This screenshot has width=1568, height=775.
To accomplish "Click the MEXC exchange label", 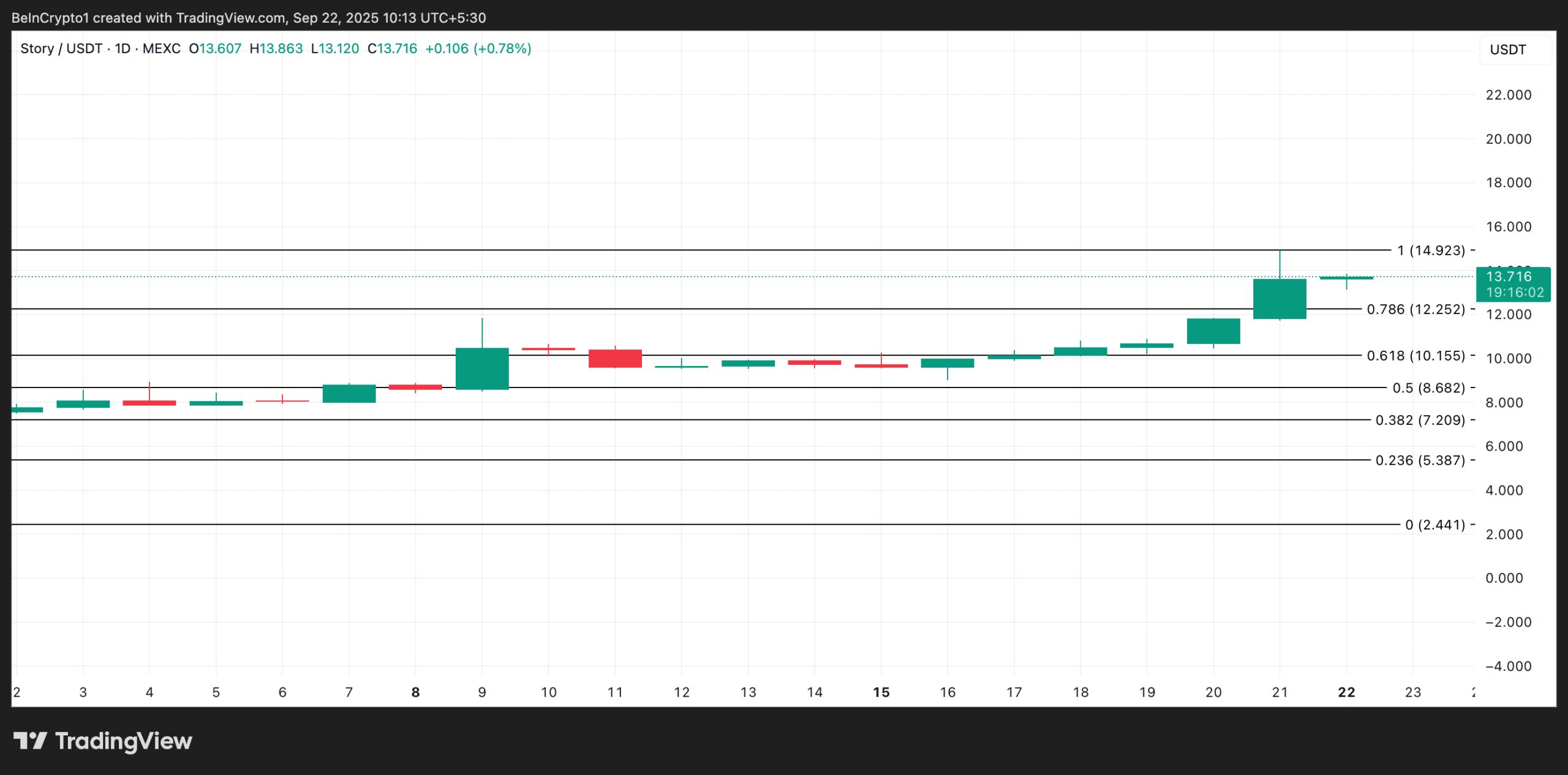I will pyautogui.click(x=163, y=48).
